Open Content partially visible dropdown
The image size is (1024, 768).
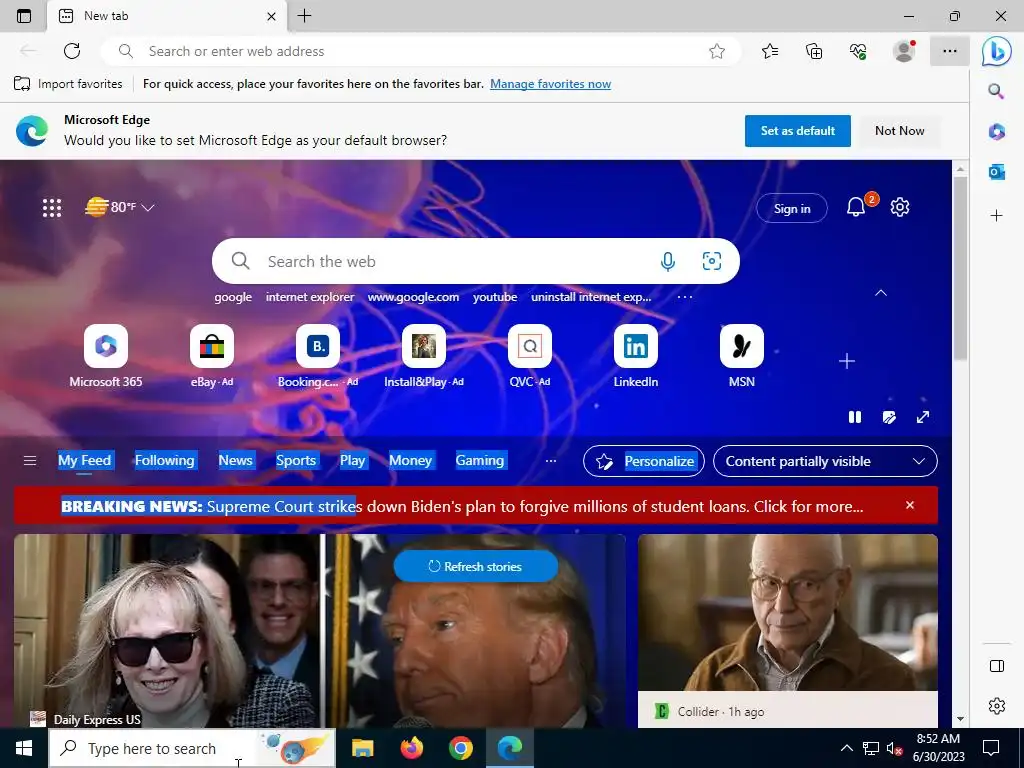[x=825, y=461]
